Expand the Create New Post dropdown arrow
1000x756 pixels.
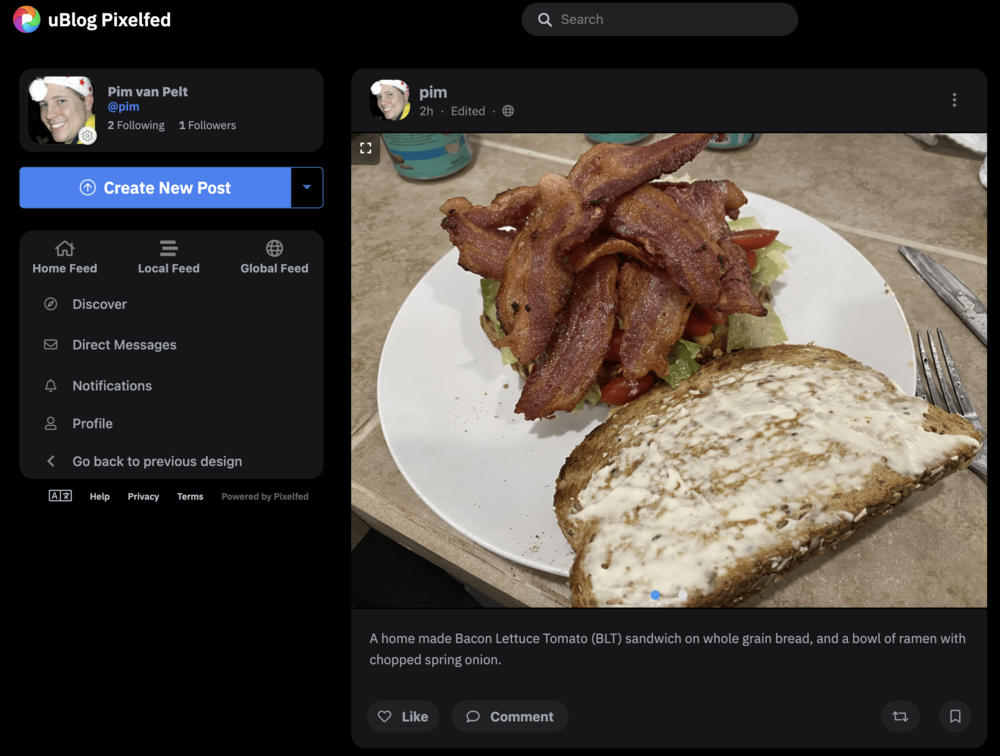pos(307,188)
